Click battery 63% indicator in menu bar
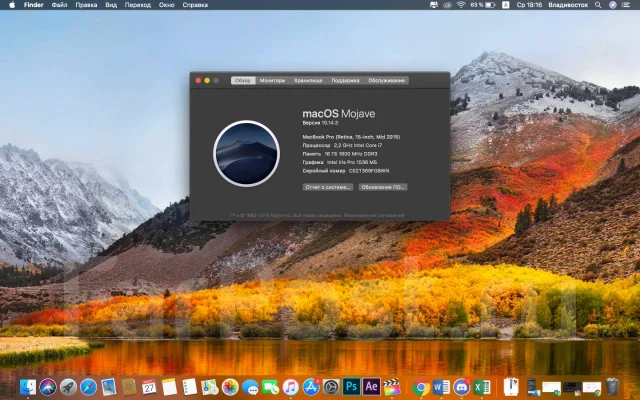640x400 pixels. [x=482, y=5]
